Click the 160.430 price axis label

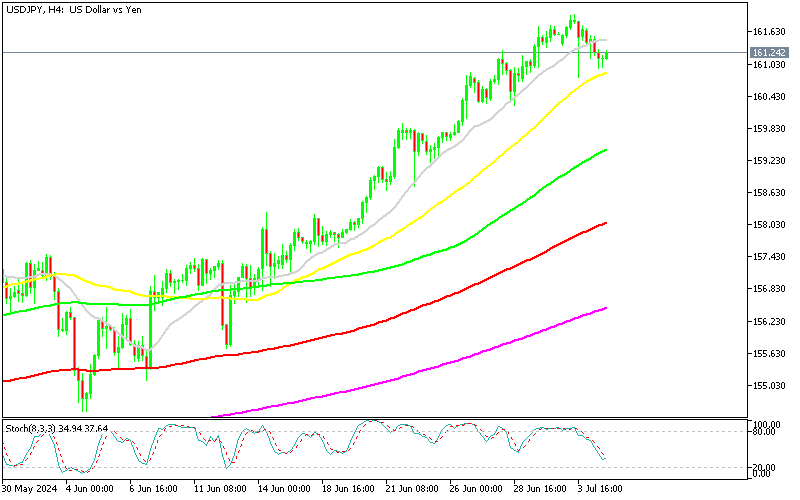(769, 96)
